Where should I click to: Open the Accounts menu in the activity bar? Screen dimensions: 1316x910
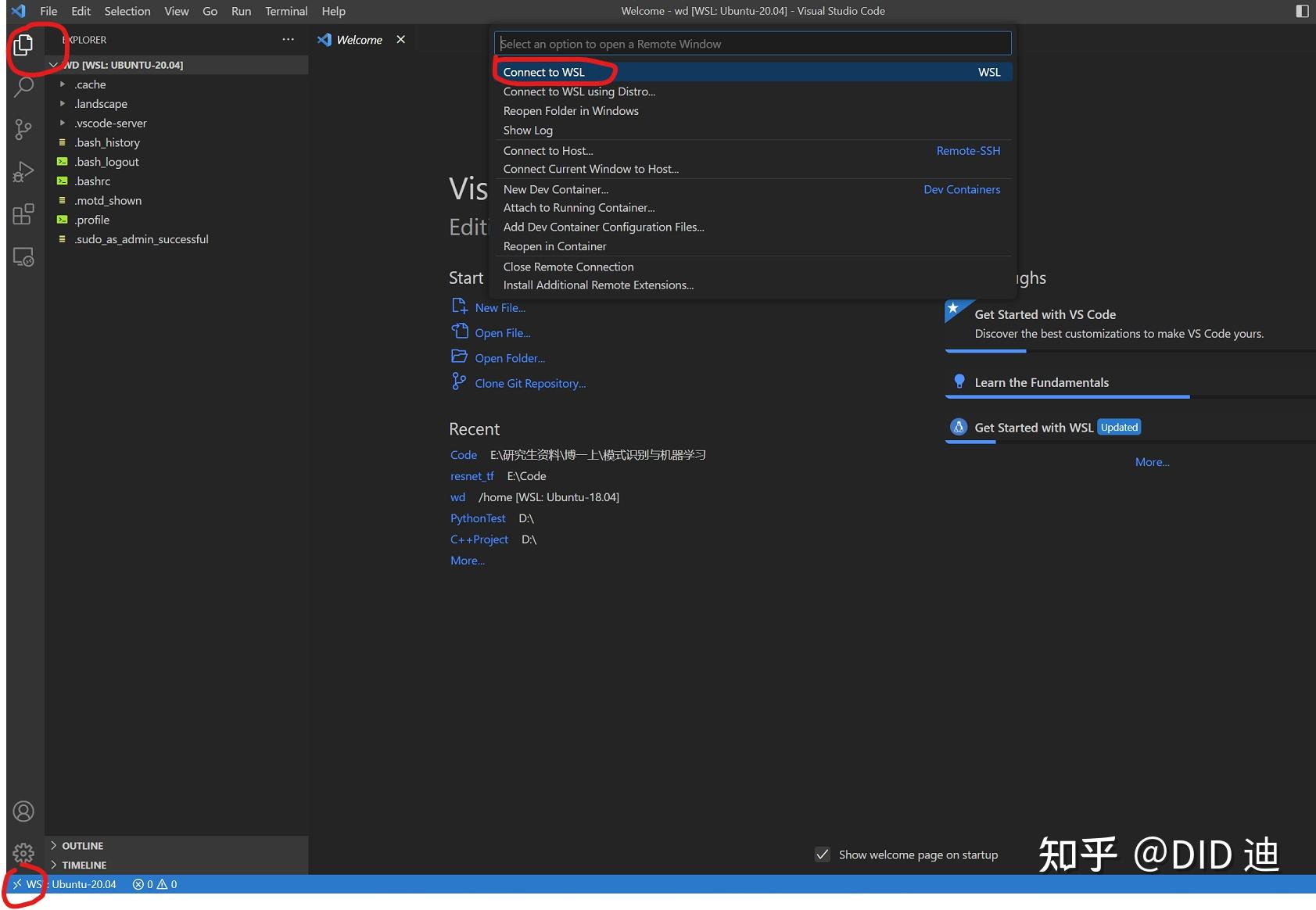click(x=23, y=811)
